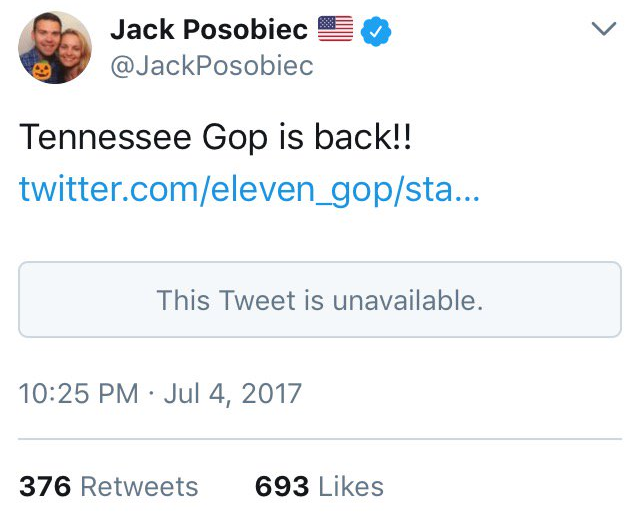Open the tweet options chevron menu
The image size is (634, 513).
603,30
